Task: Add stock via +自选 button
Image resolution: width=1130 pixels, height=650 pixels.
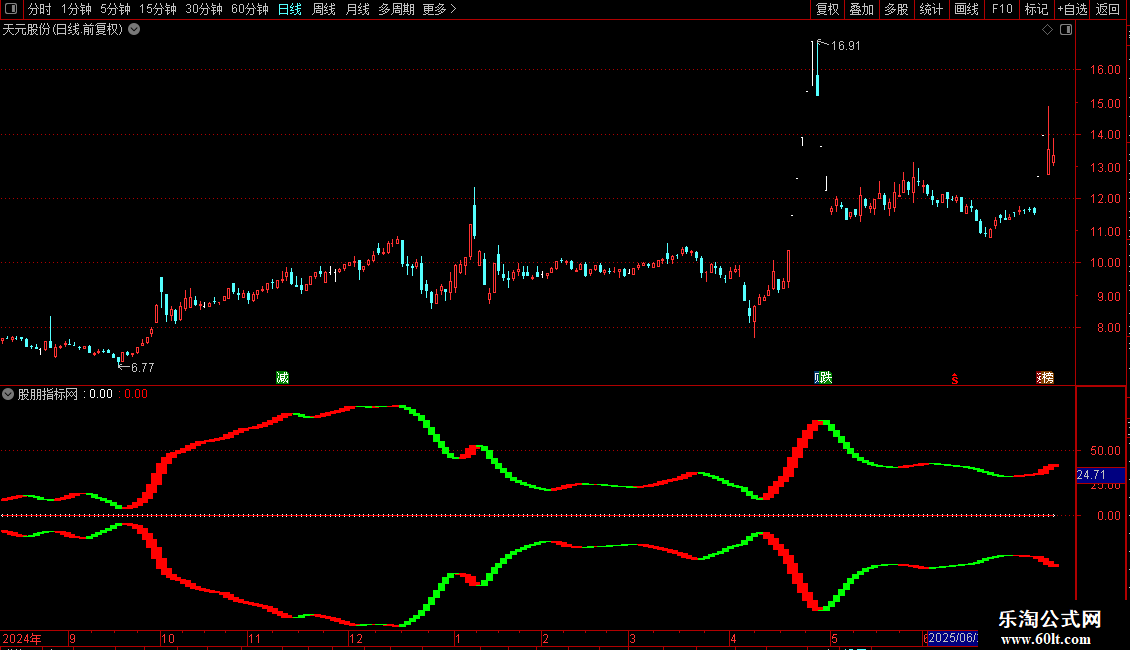Action: (x=1072, y=9)
